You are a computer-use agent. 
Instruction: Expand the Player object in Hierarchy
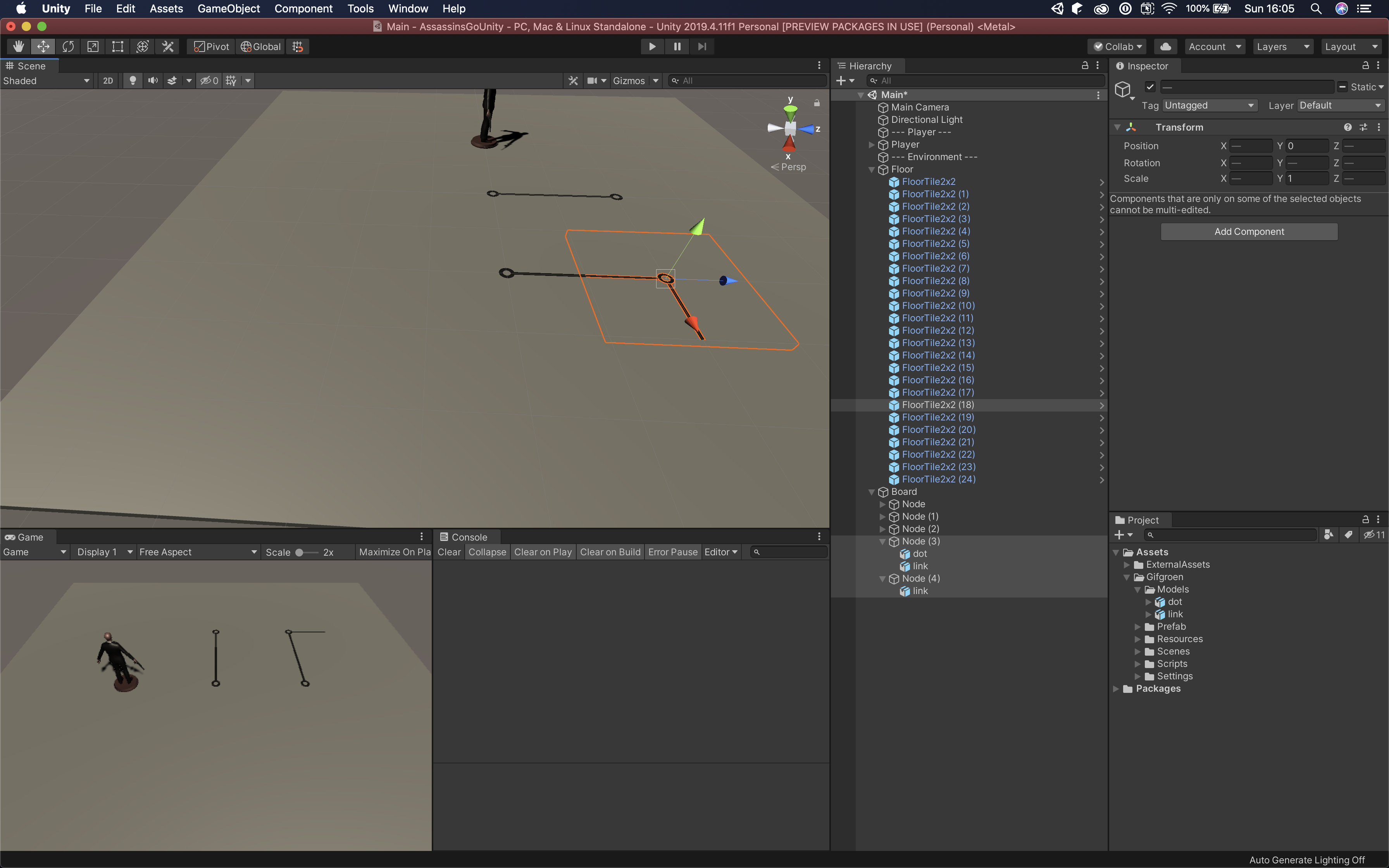(872, 145)
